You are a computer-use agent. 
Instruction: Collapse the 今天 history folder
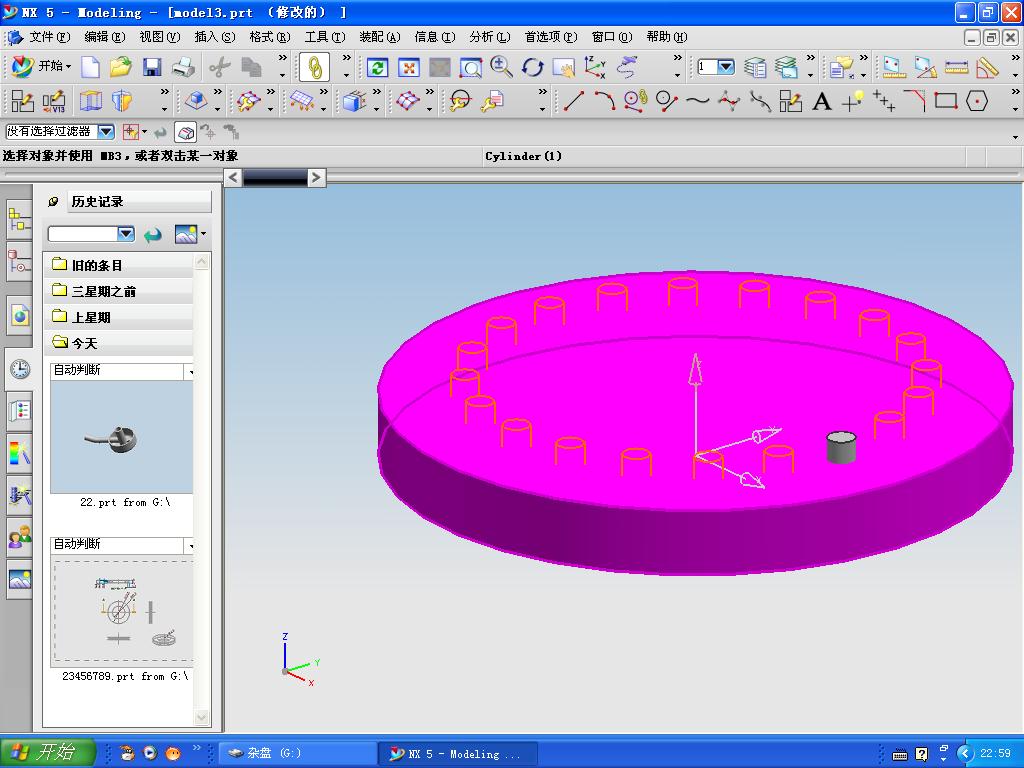click(118, 343)
